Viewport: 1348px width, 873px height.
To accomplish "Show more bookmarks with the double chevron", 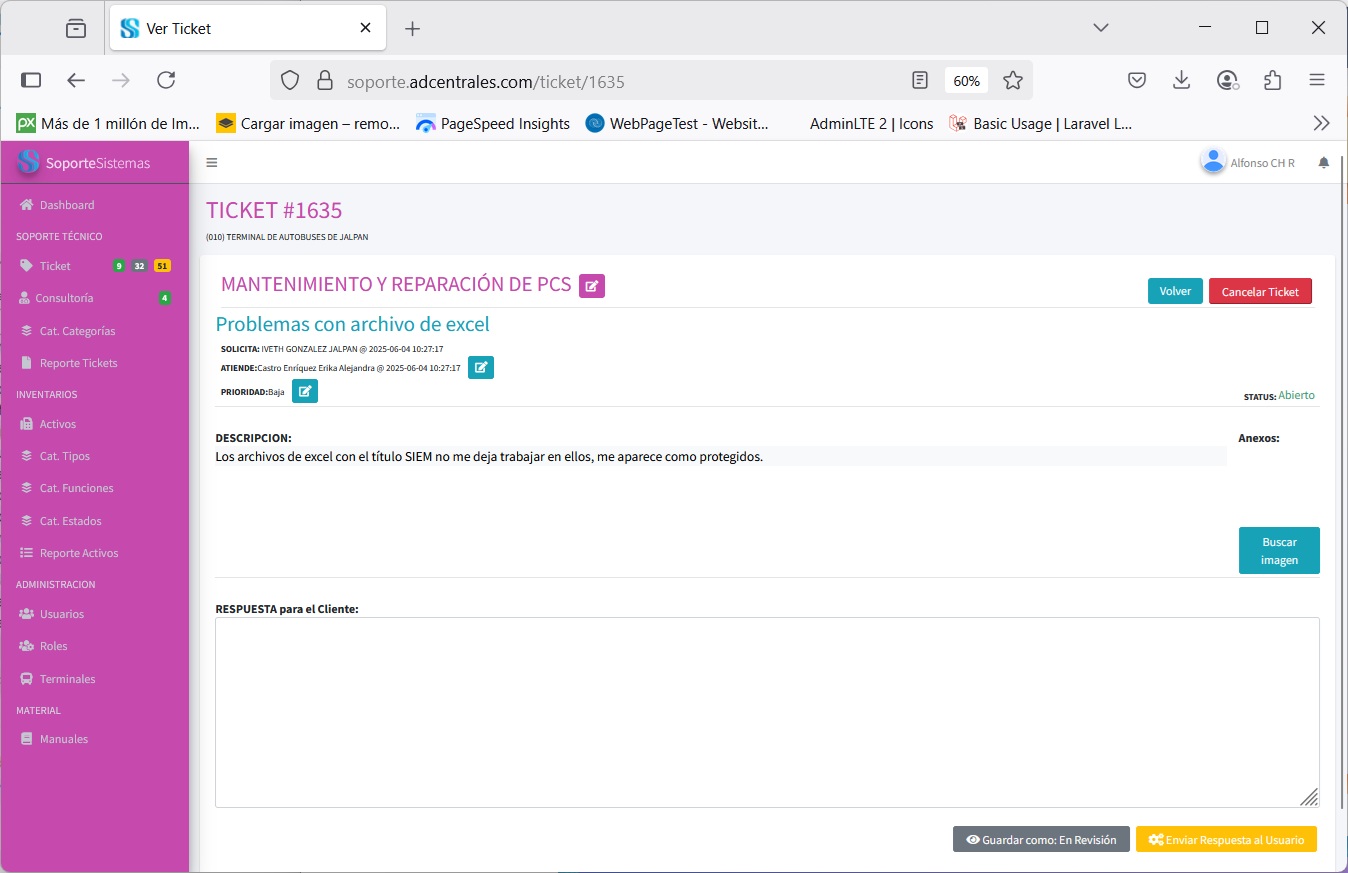I will (1321, 124).
